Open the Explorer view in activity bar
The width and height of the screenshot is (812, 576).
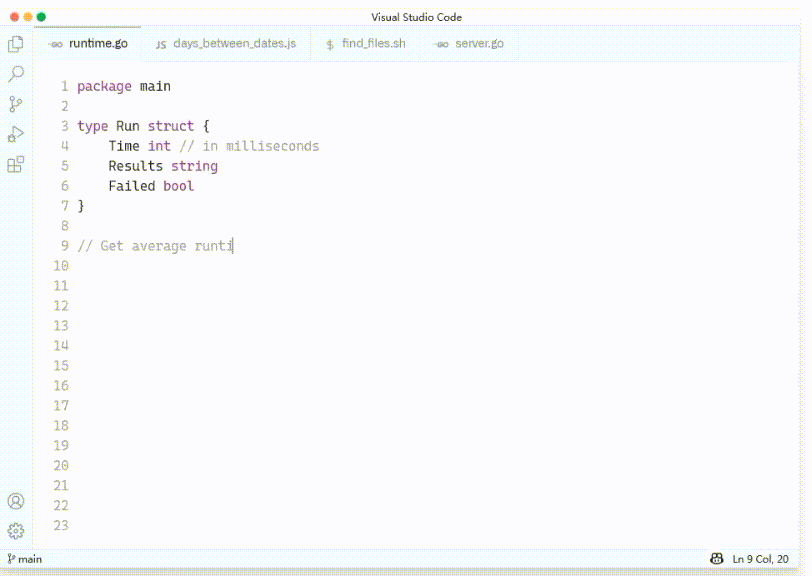click(x=16, y=44)
